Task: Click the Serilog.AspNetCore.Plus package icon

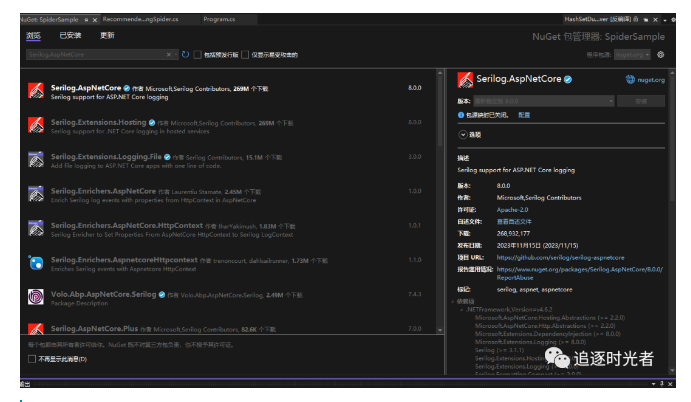Action: (x=36, y=329)
